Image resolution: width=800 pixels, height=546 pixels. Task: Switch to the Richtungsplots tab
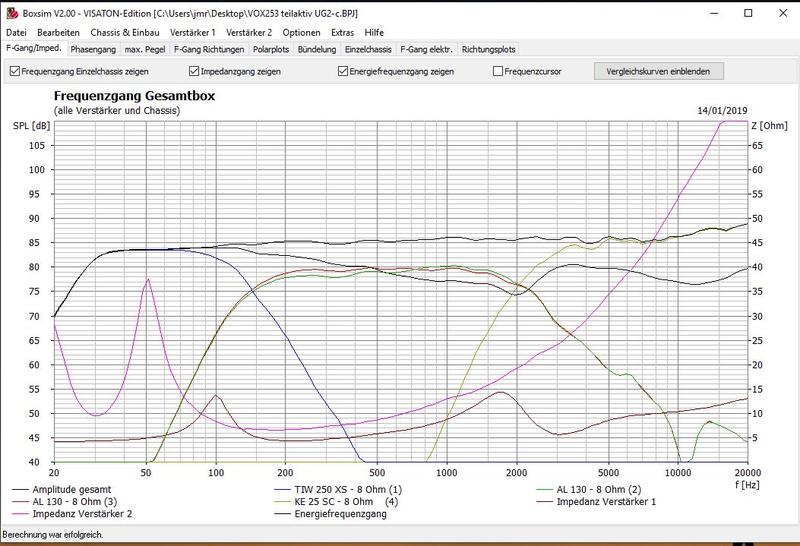click(x=489, y=48)
